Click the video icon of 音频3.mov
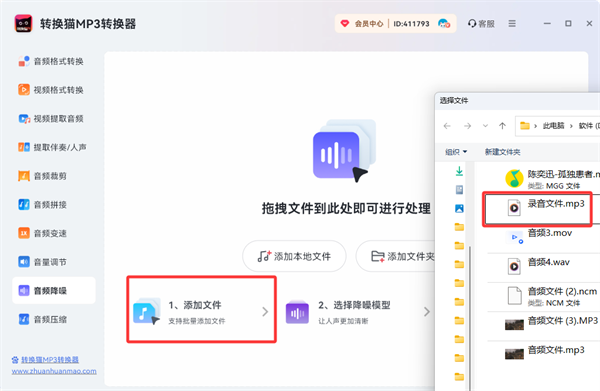 pos(514,238)
